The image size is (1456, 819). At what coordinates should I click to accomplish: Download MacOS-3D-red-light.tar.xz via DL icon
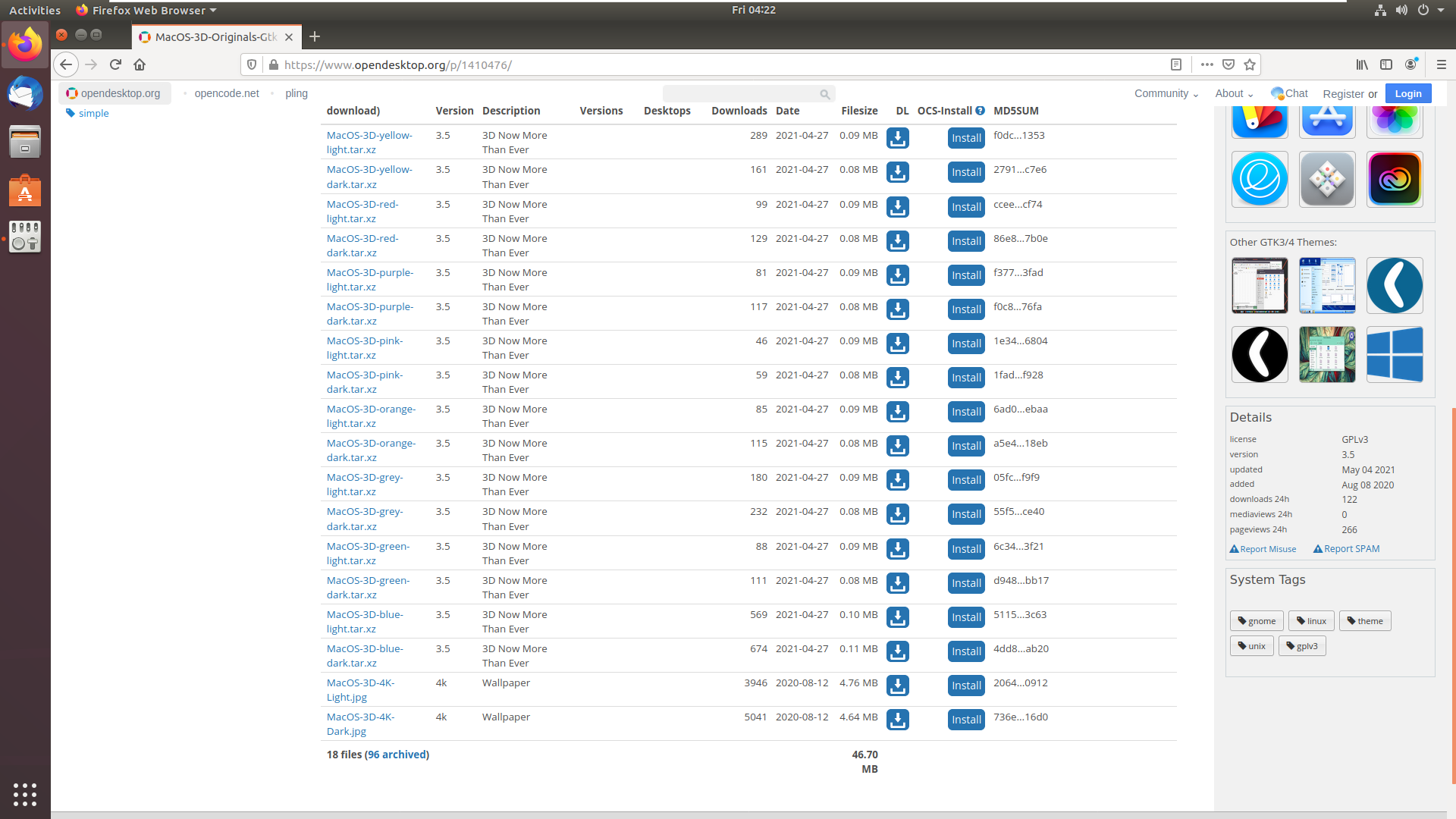tap(898, 207)
